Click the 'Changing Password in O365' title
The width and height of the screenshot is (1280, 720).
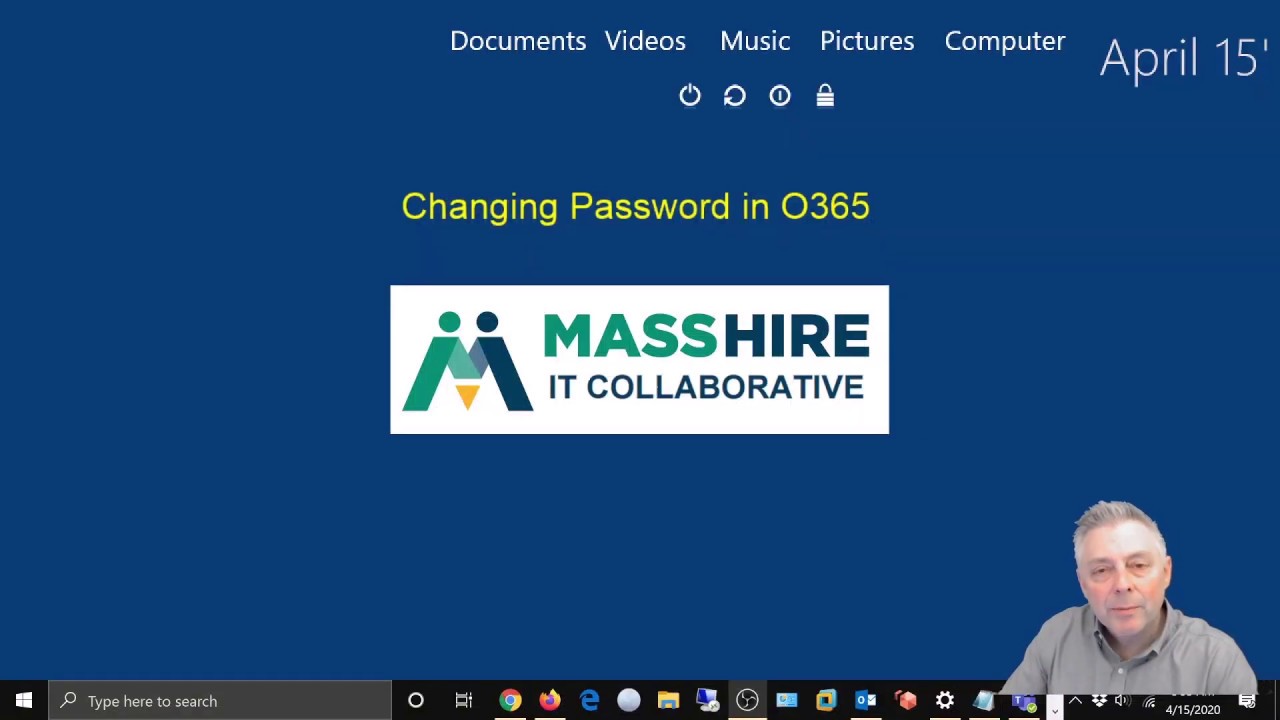tap(636, 207)
